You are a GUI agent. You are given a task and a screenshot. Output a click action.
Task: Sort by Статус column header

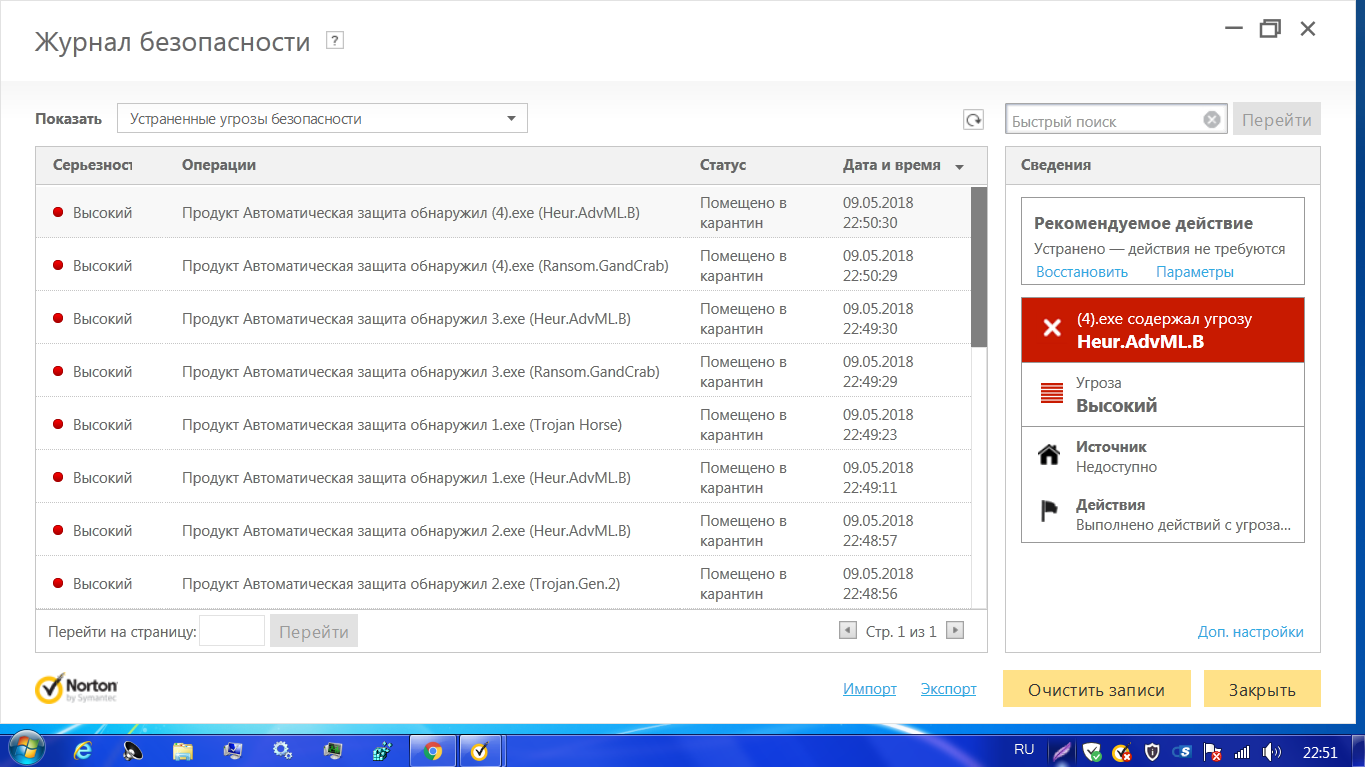[x=723, y=165]
